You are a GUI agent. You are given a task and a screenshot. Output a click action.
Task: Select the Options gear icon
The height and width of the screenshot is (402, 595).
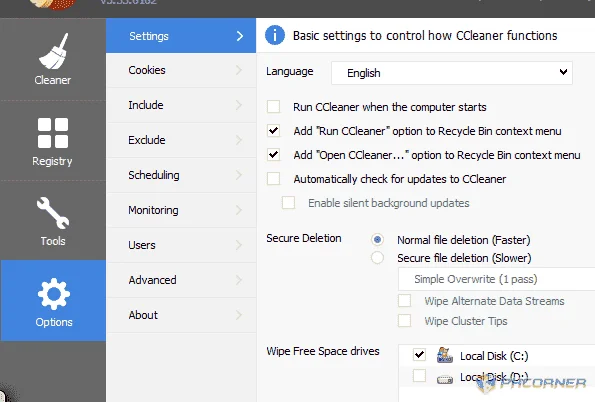pyautogui.click(x=54, y=294)
